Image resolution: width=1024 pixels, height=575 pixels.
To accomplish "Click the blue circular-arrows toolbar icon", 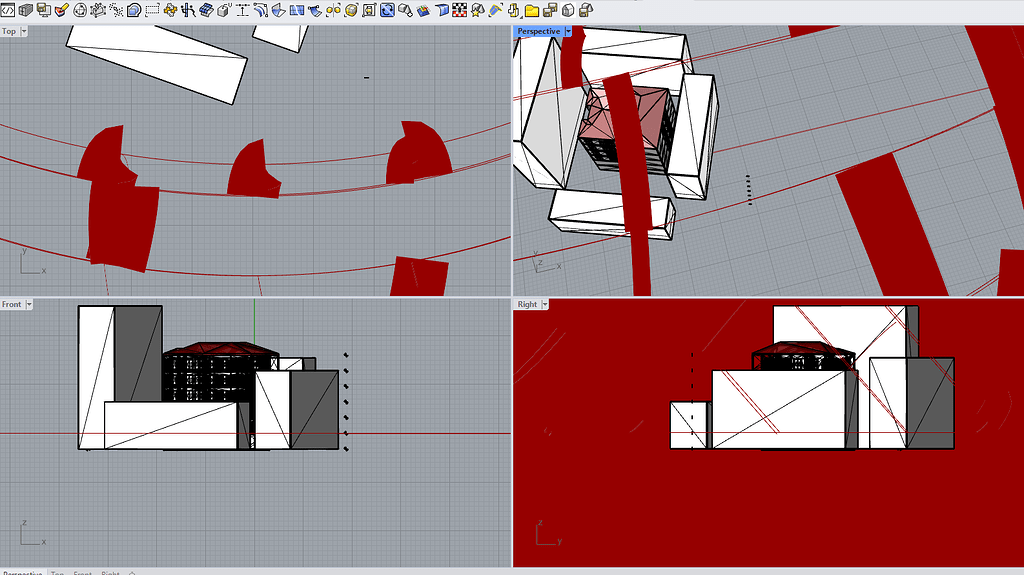I will pyautogui.click(x=386, y=10).
